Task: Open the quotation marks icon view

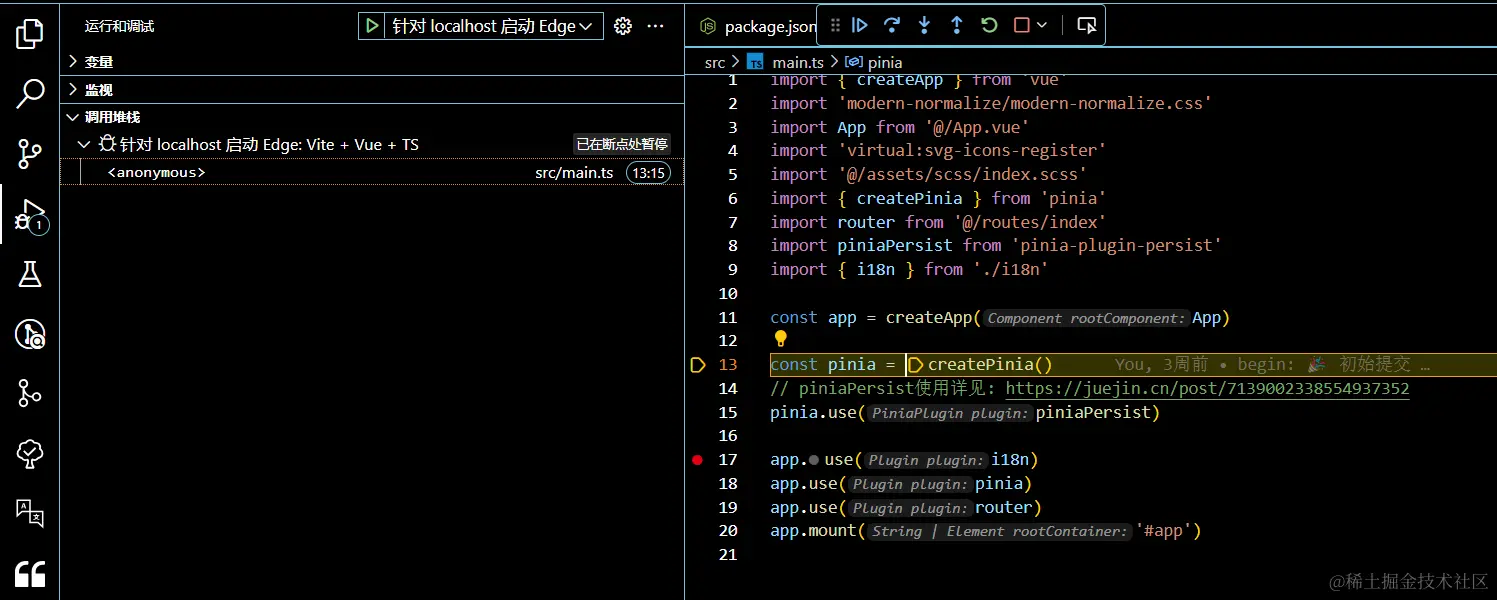Action: (x=30, y=573)
